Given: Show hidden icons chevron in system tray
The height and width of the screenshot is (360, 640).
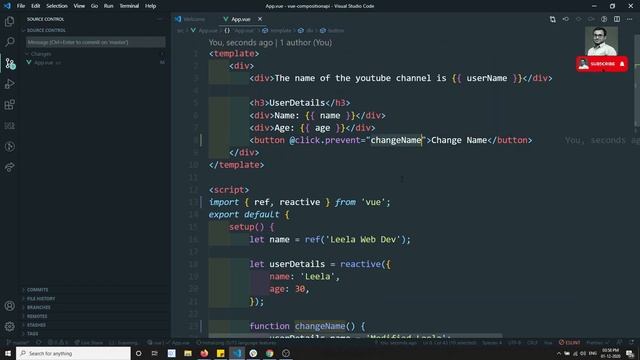Looking at the screenshot, I should point(559,353).
